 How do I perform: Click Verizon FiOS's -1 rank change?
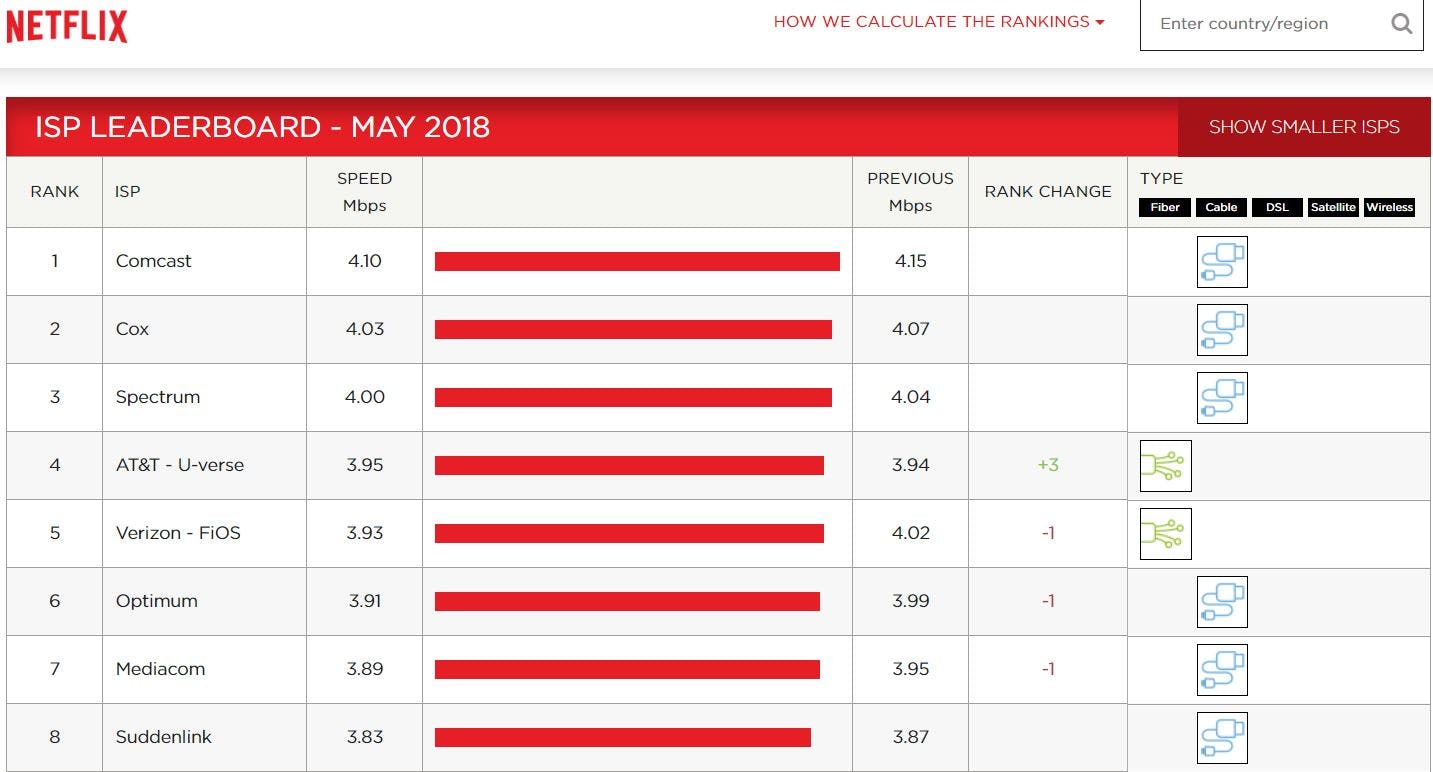click(x=1048, y=533)
